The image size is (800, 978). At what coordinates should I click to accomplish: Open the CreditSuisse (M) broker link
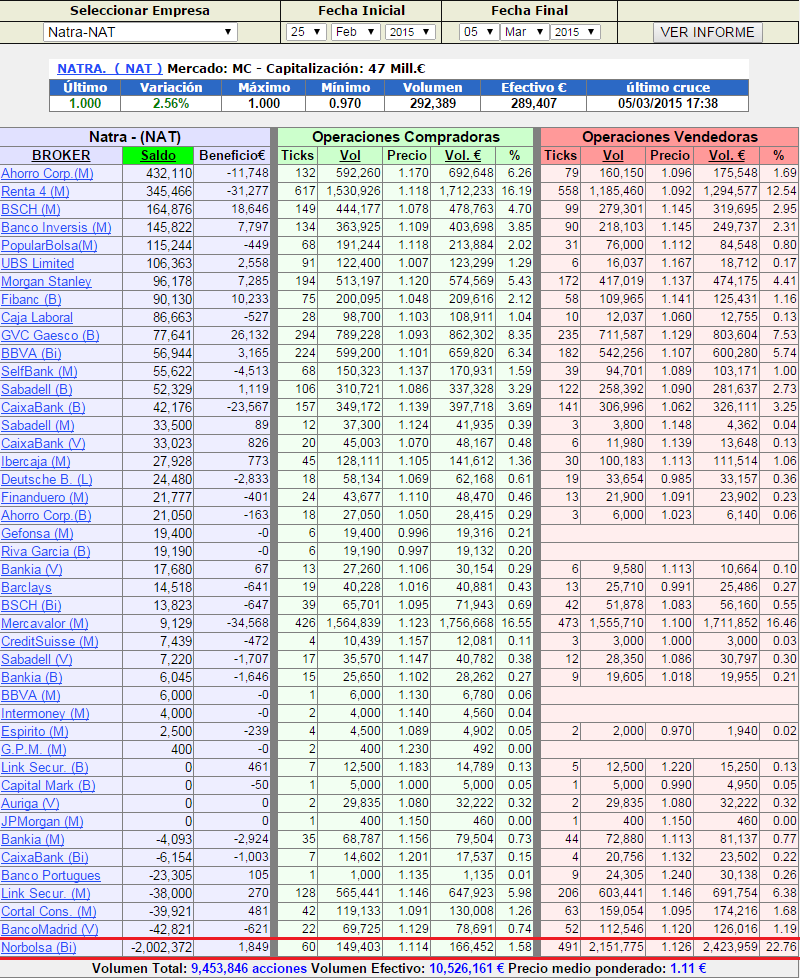click(50, 642)
